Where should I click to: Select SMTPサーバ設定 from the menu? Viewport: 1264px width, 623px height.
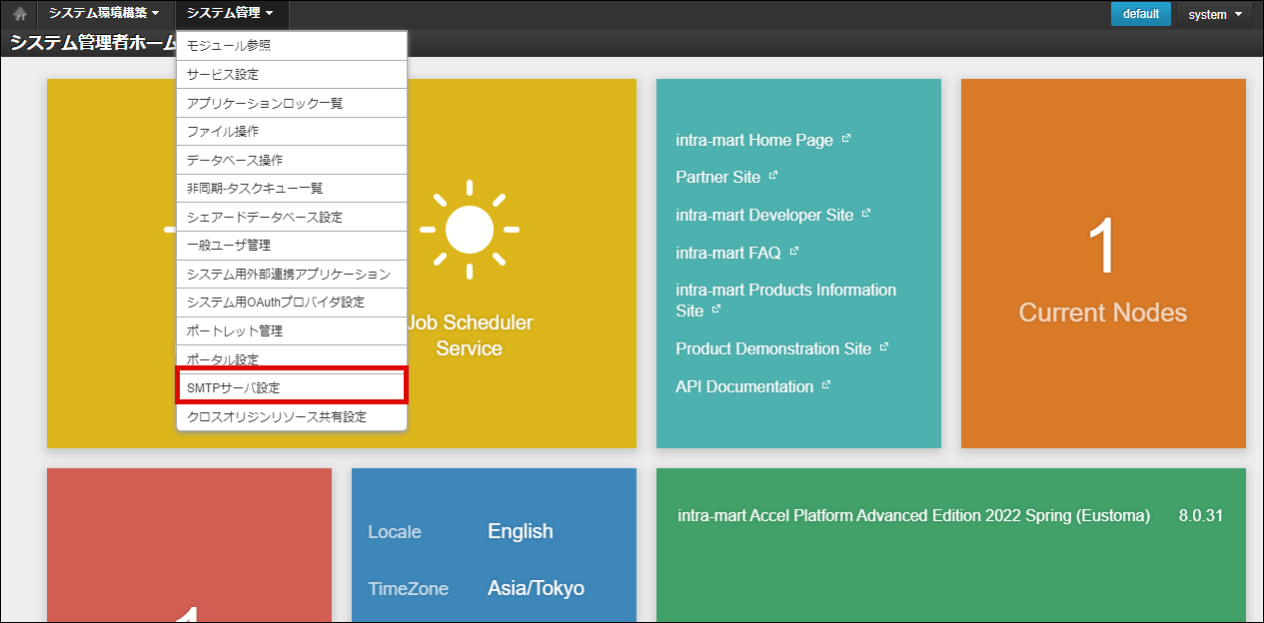pos(292,387)
